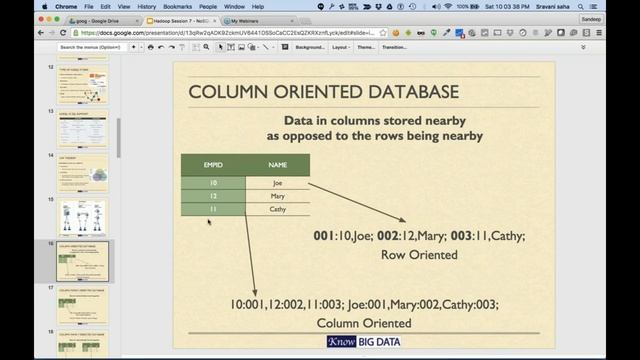640x360 pixels.
Task: Collapse the toolbar with the double chevron
Action: (x=583, y=47)
